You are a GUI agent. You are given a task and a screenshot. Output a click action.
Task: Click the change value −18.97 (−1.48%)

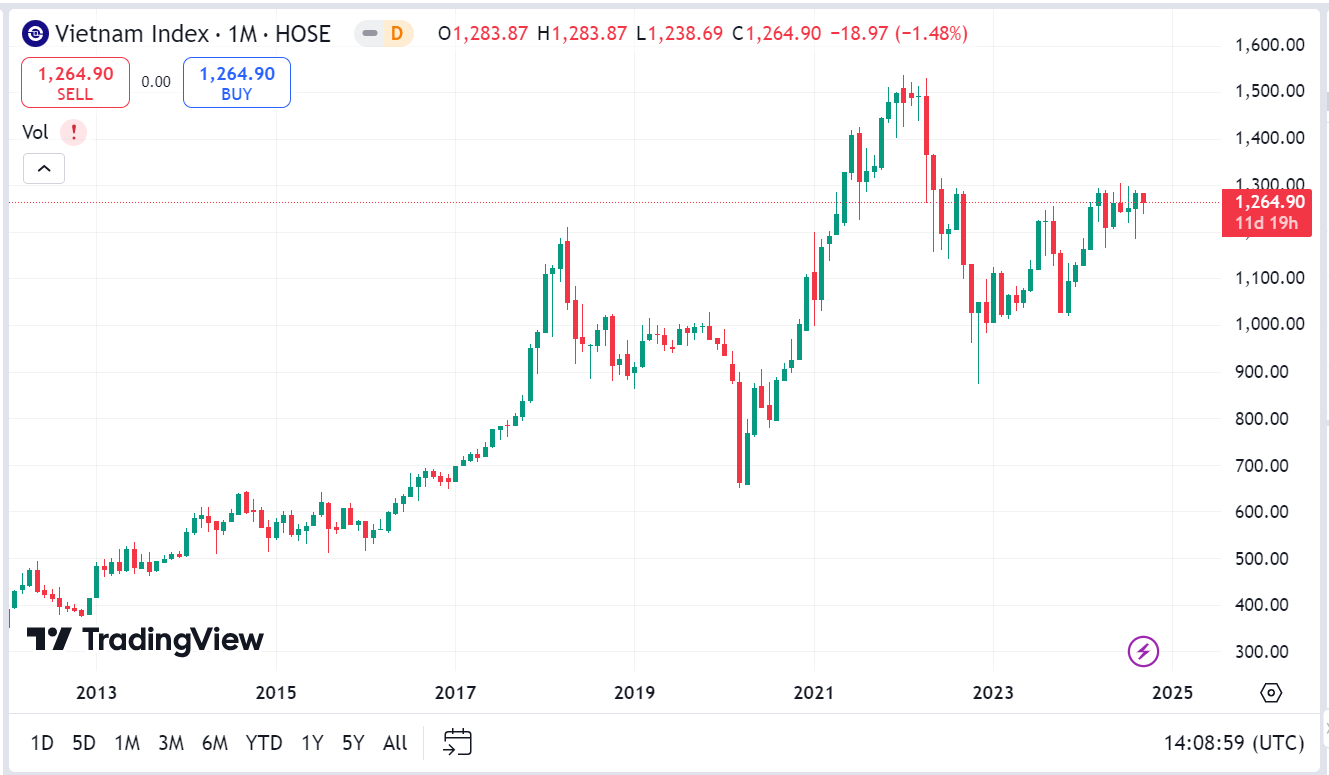click(x=898, y=34)
